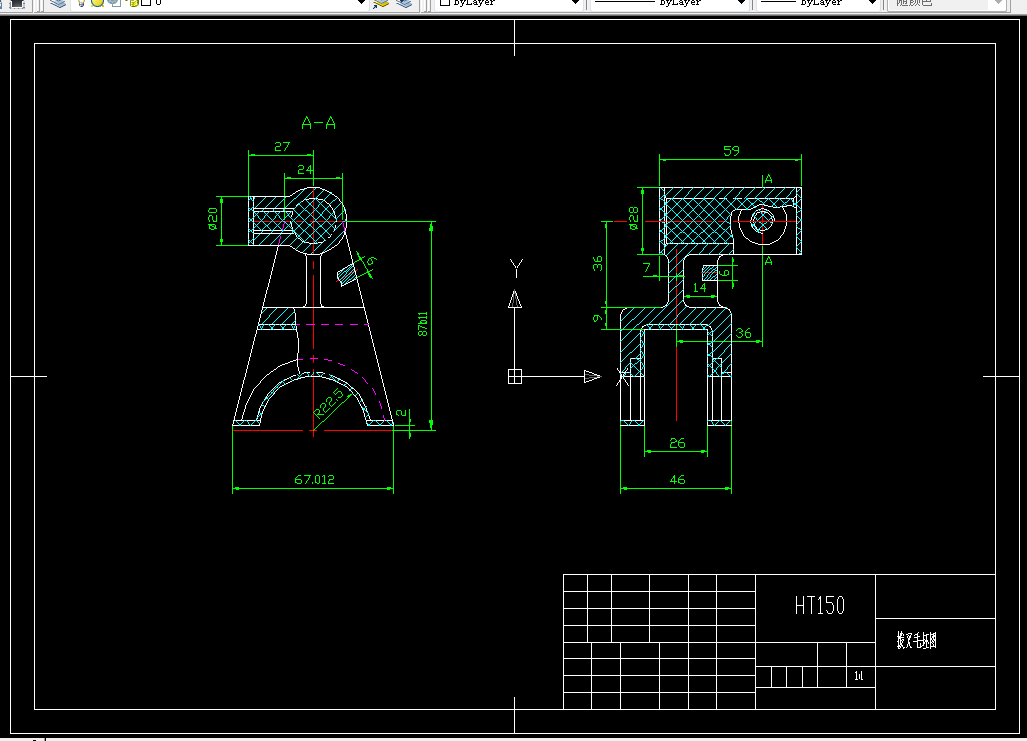Select the ø20 diameter dimension
Screen dimensions: 1027x741
coord(212,219)
